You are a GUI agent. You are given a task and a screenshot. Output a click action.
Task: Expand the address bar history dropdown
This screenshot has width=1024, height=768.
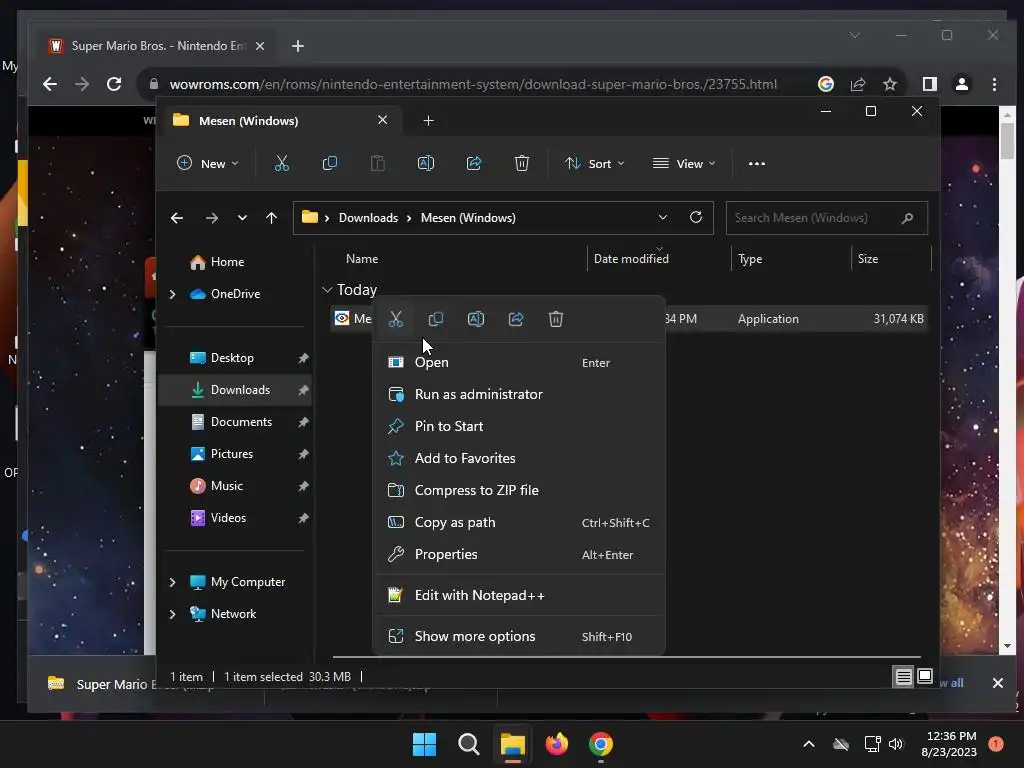(663, 217)
